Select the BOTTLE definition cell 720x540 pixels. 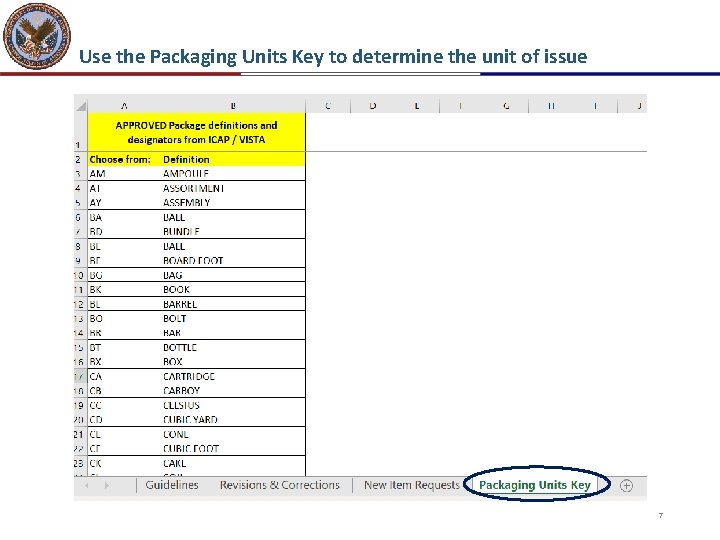[x=233, y=347]
